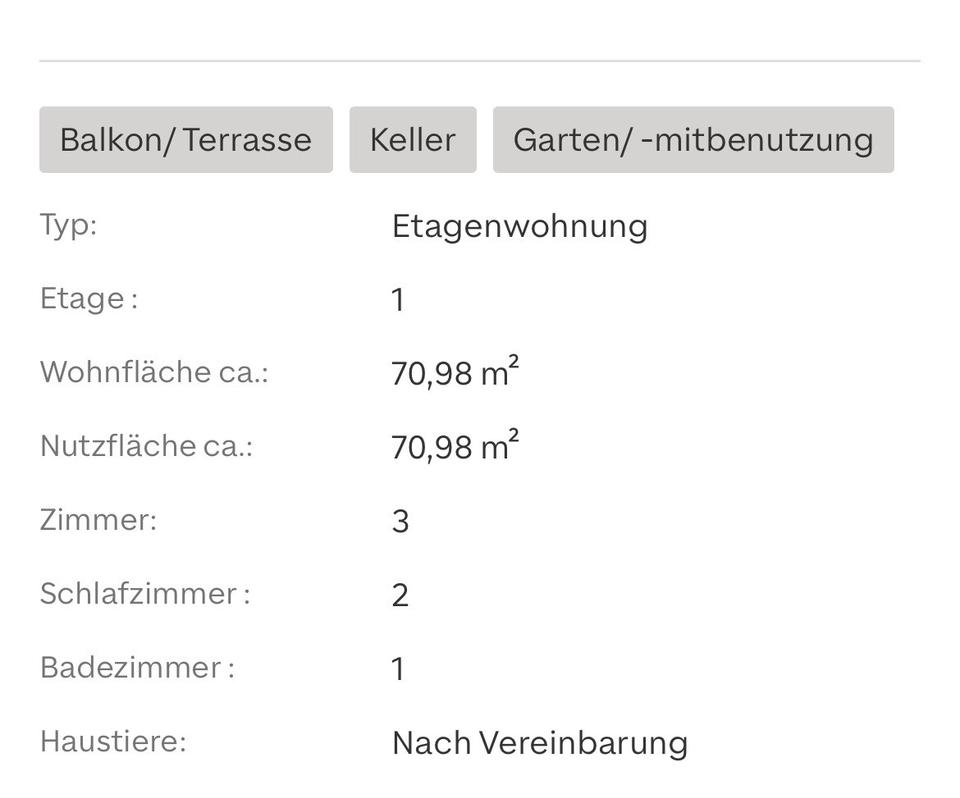
Task: Click the Badezimmer value 1
Action: [x=398, y=670]
